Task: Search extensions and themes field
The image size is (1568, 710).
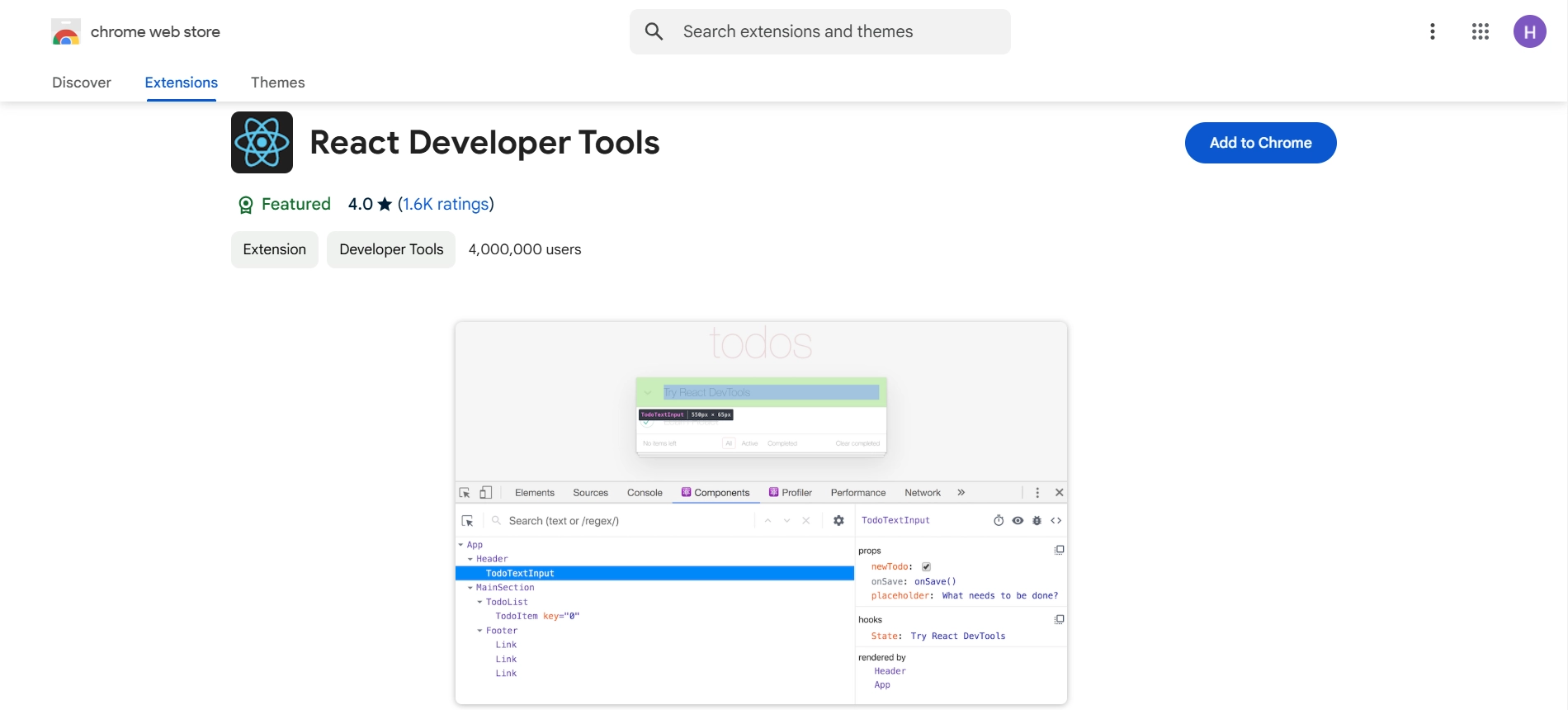Action: [820, 31]
